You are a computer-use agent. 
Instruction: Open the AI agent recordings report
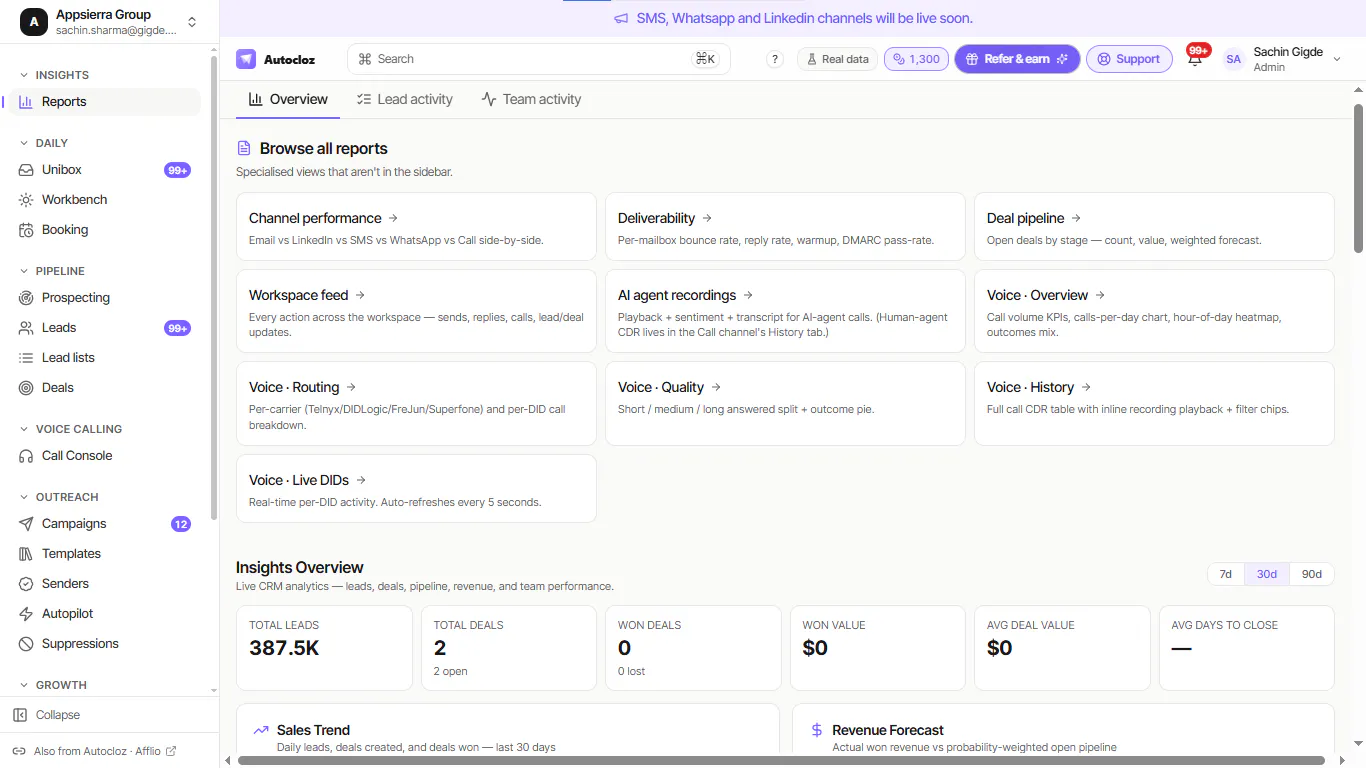click(785, 311)
